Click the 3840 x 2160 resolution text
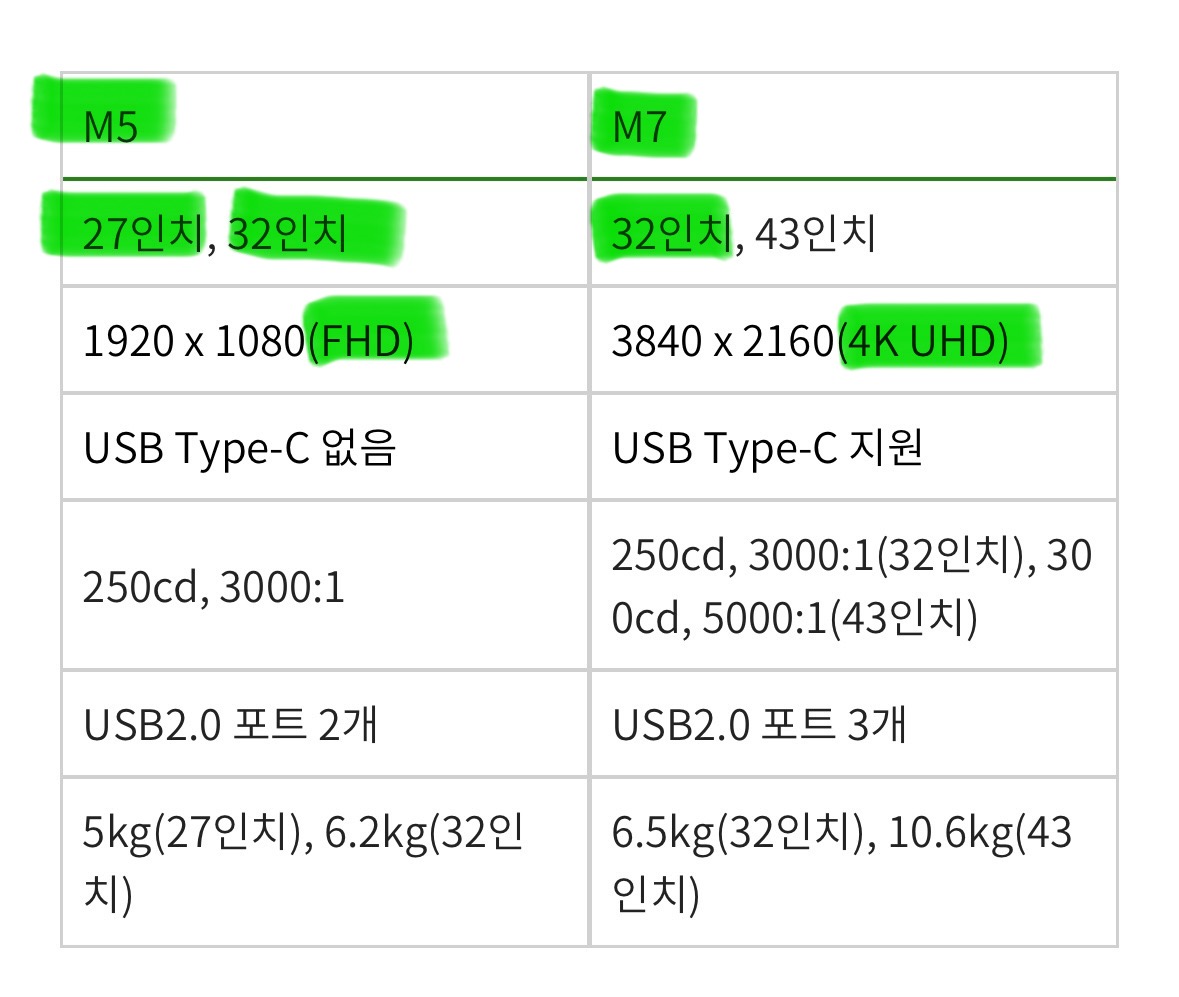 (x=723, y=341)
